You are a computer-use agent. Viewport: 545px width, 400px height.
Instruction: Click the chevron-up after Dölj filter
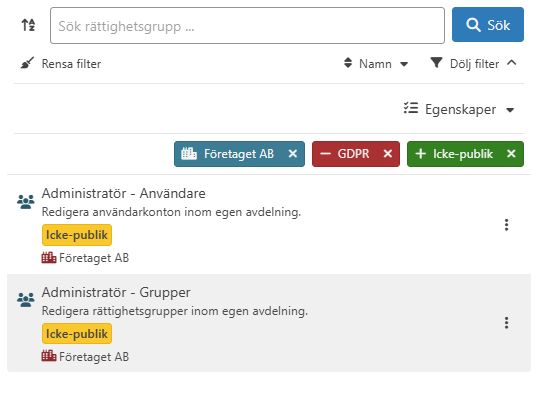[x=512, y=63]
